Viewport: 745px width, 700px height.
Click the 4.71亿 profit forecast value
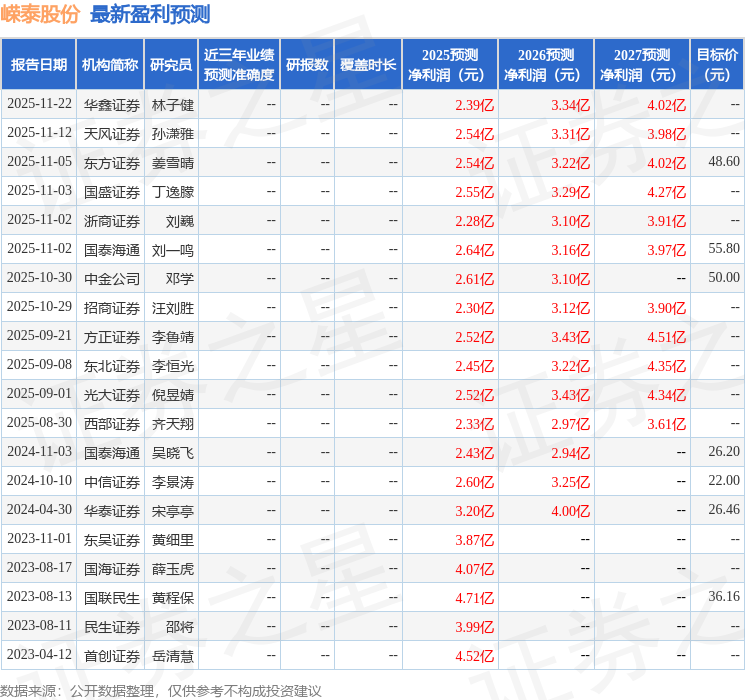475,598
